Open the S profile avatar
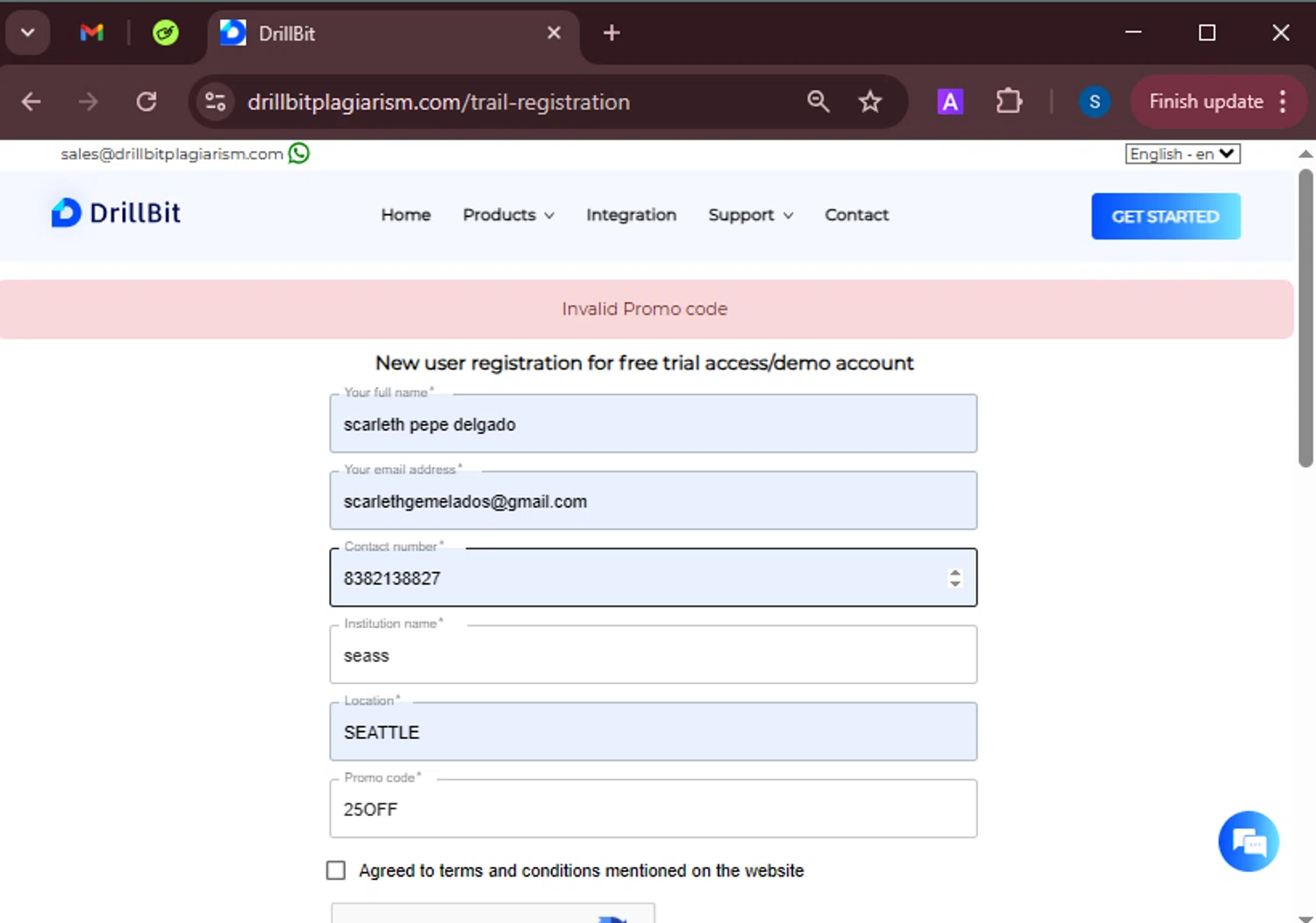 [x=1094, y=102]
